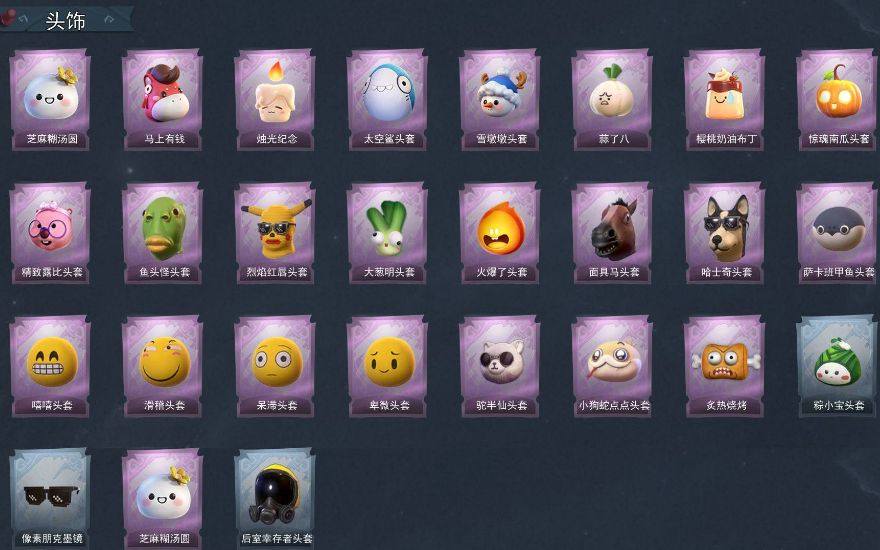The width and height of the screenshot is (880, 550).
Task: Select the 马上有钱 red horse headgear
Action: tap(163, 99)
